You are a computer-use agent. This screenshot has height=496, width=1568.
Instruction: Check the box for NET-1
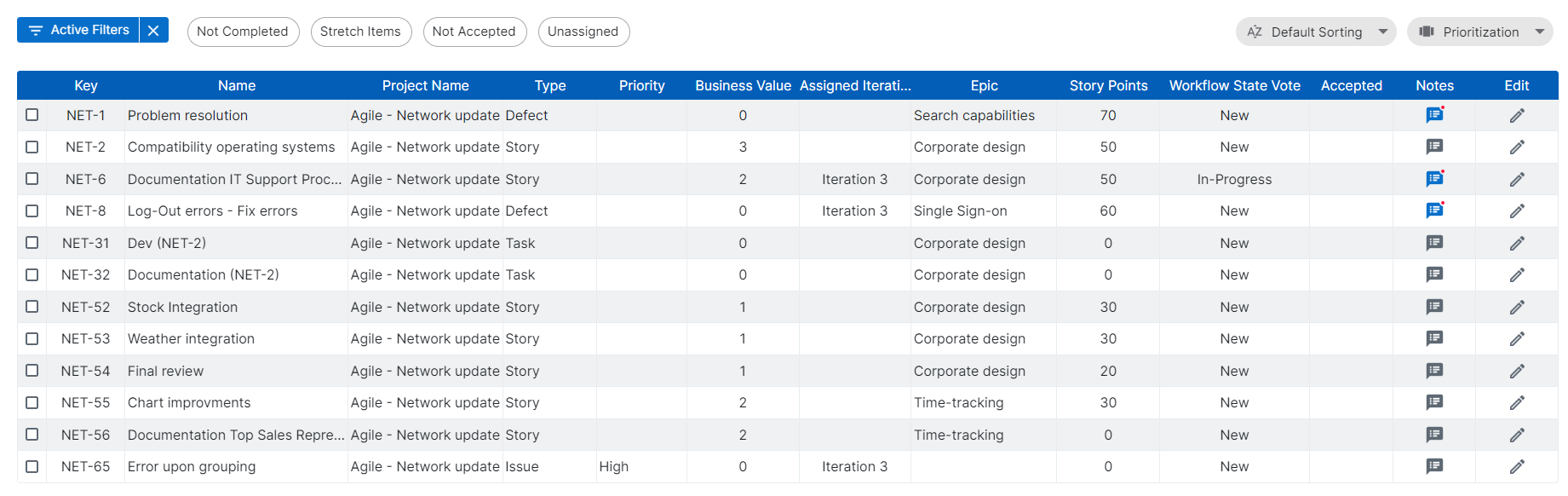(x=32, y=115)
